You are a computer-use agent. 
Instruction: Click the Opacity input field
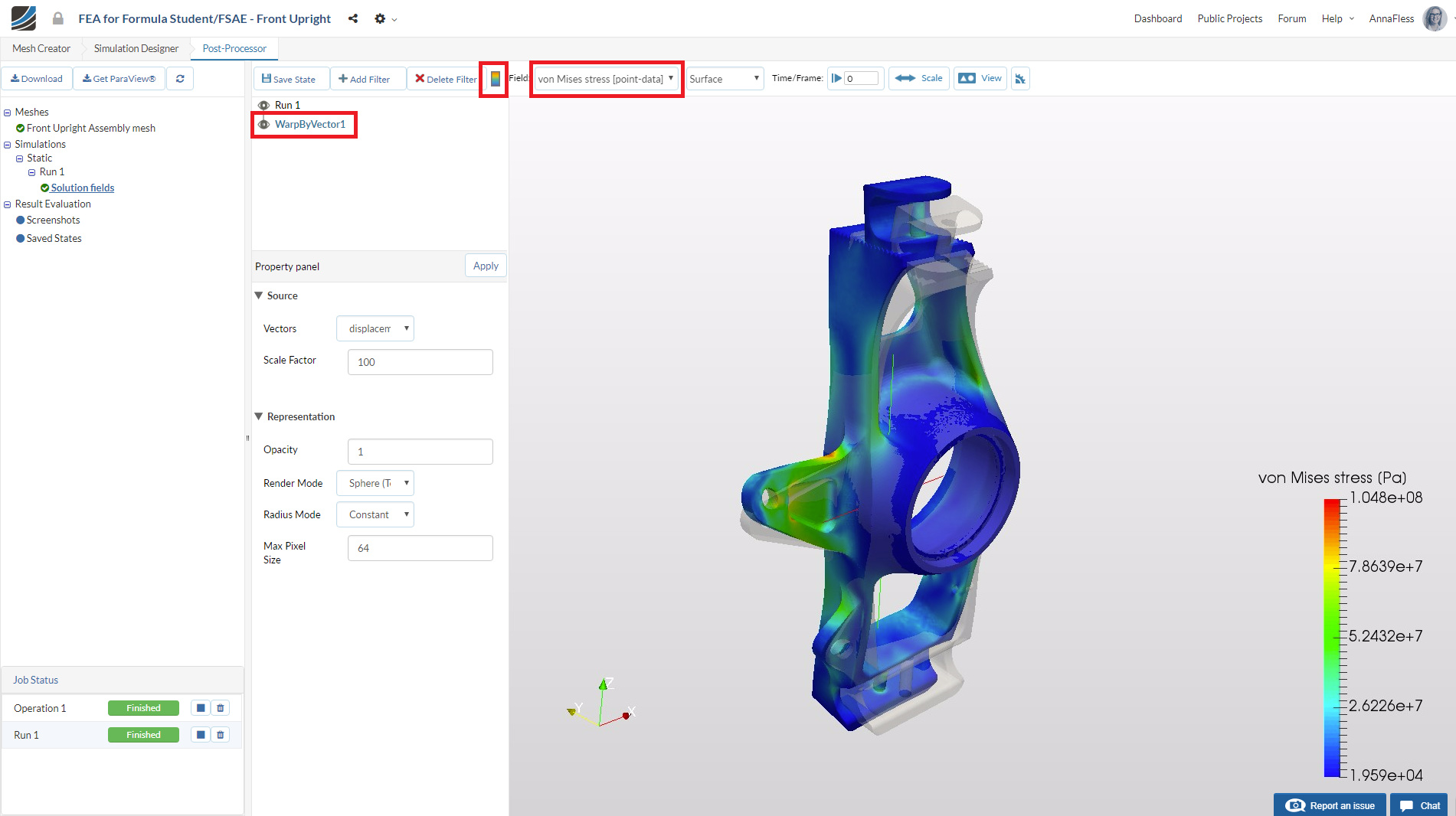[x=420, y=452]
